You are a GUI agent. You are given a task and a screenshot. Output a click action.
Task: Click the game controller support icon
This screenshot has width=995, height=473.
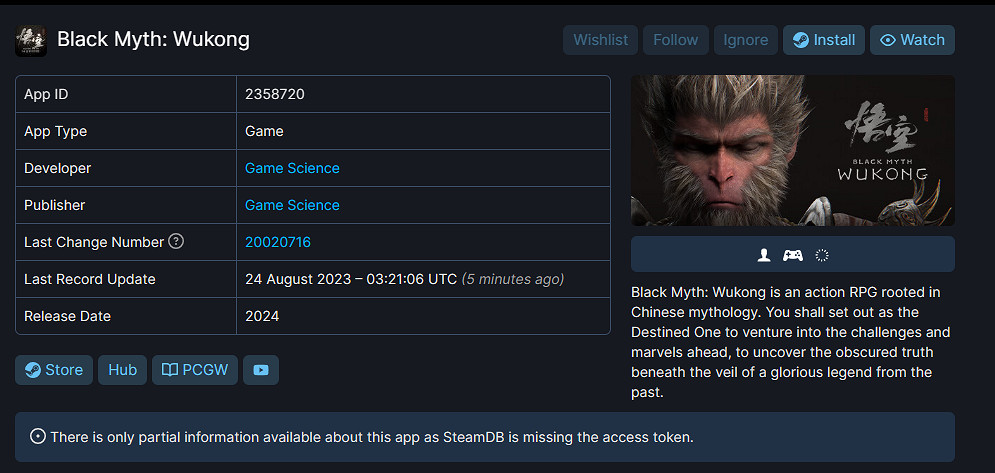click(x=792, y=255)
